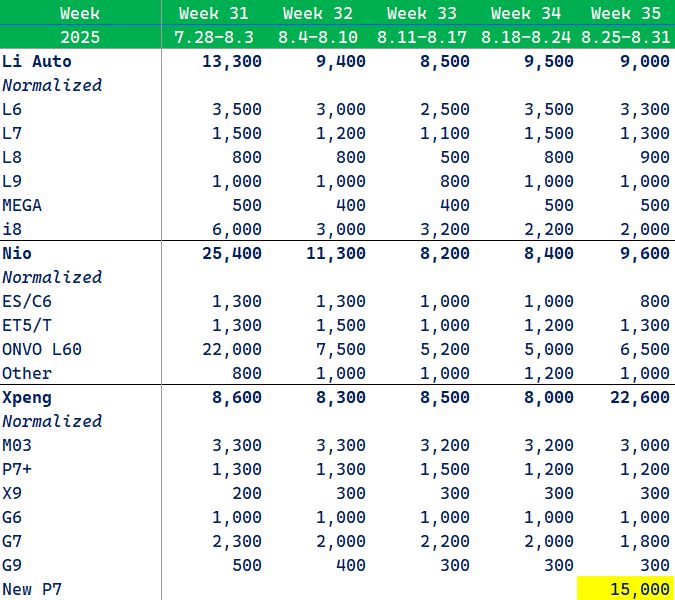Image resolution: width=675 pixels, height=600 pixels.
Task: Click X9 Week 31 value 200
Action: pyautogui.click(x=247, y=494)
